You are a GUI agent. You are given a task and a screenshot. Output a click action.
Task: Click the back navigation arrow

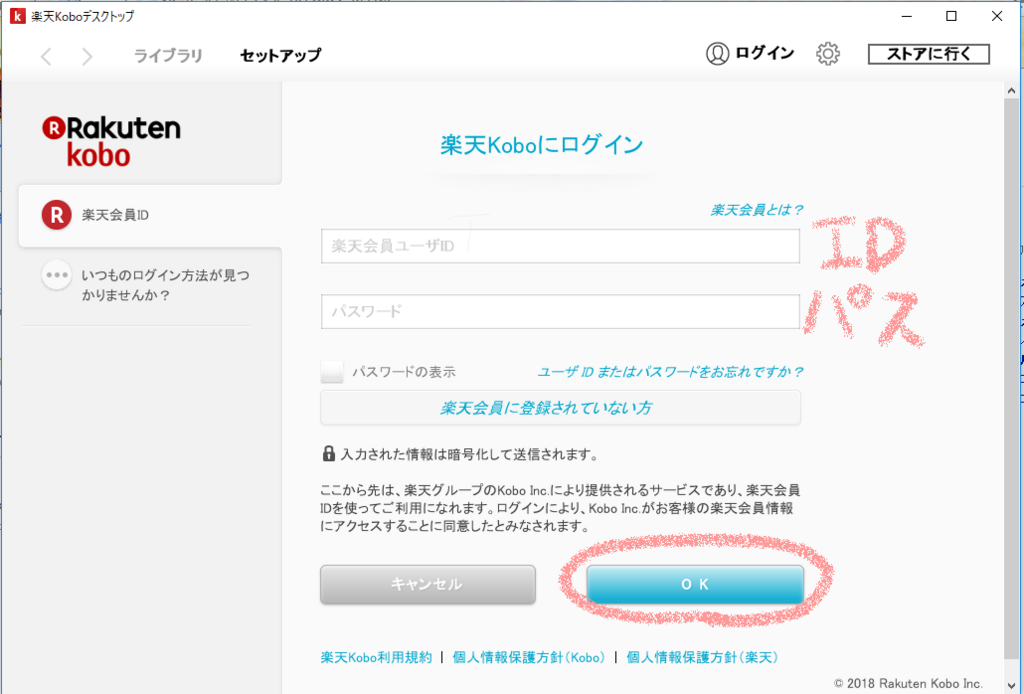click(x=47, y=57)
